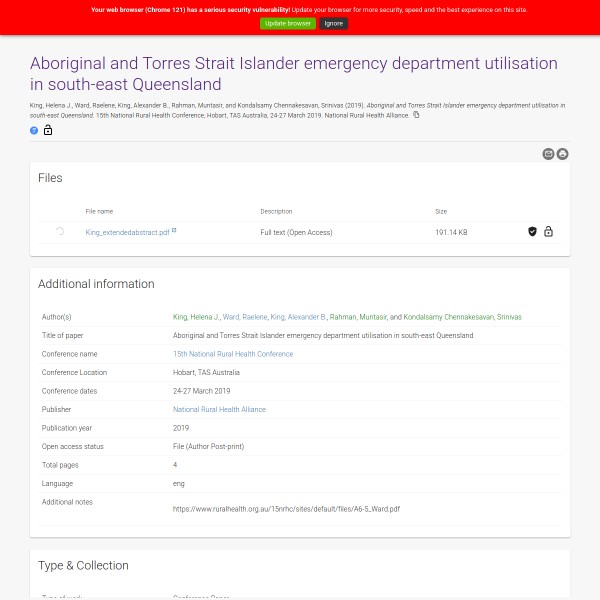Viewport: 600px width, 600px height.
Task: Click the shield icon in file row
Action: pyautogui.click(x=533, y=232)
